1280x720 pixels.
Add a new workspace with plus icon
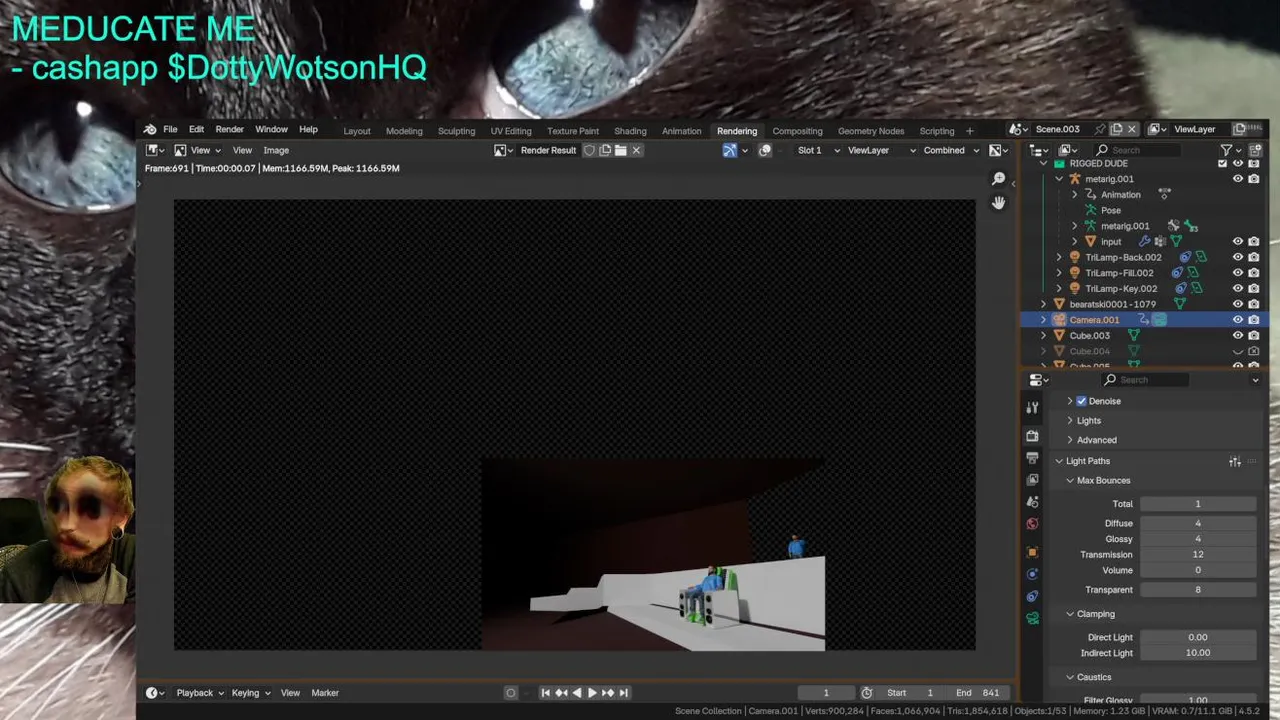coord(969,131)
